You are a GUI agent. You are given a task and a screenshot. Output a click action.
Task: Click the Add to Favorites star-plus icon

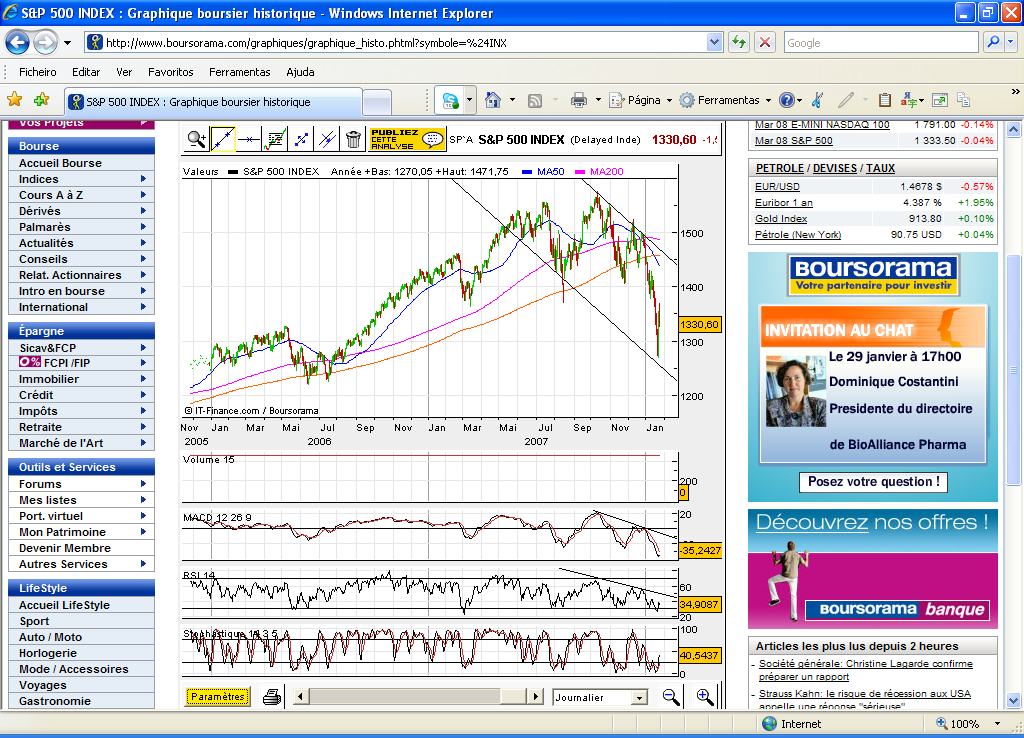[41, 99]
